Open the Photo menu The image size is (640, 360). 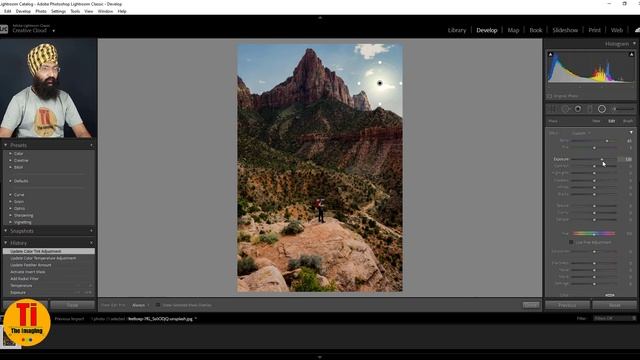[41, 11]
